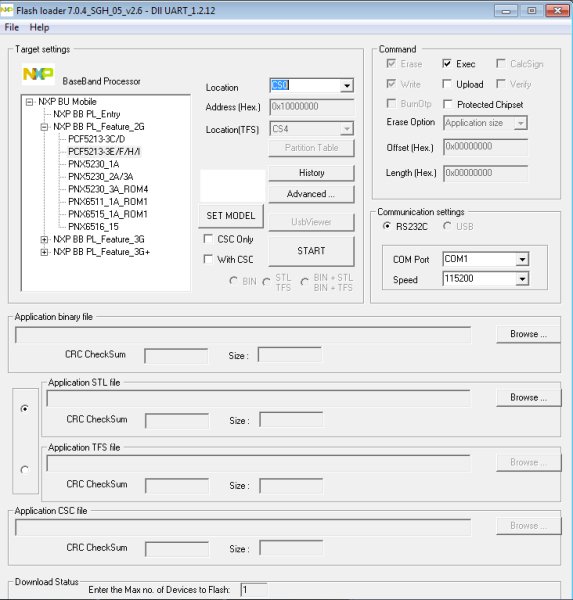Open Advanced settings

311,194
